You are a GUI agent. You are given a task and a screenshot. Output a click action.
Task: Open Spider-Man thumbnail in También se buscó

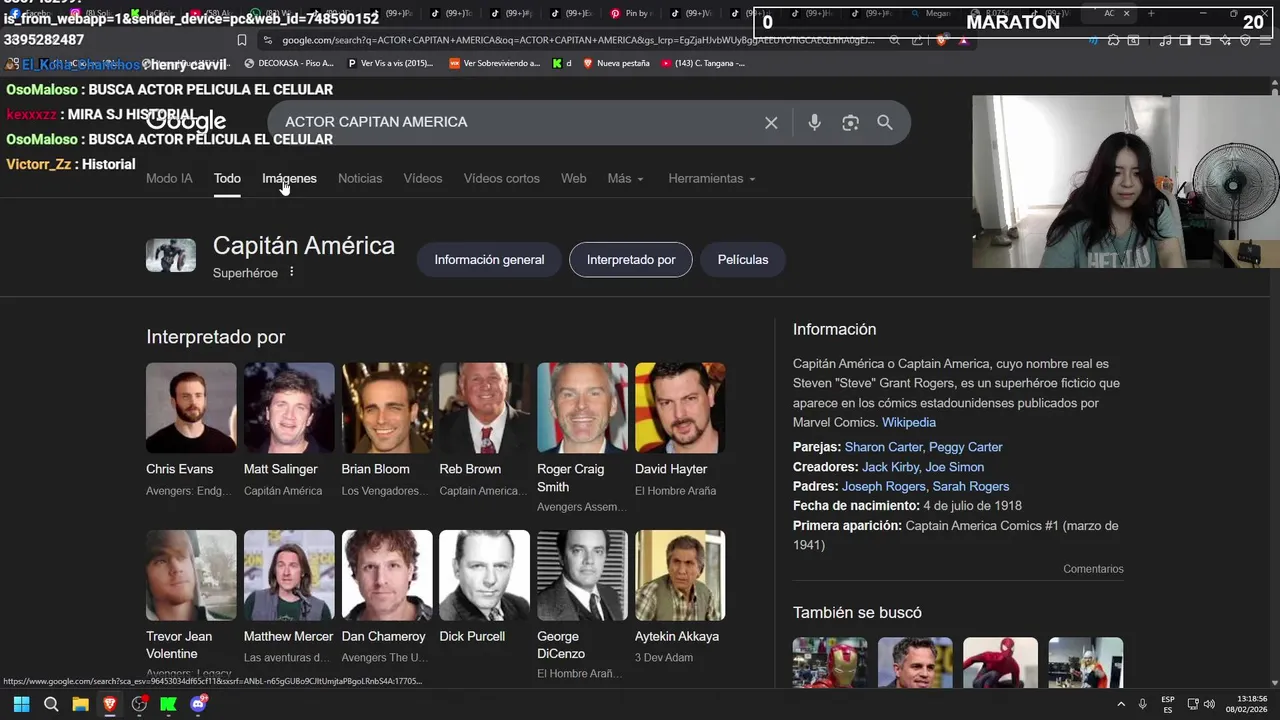pyautogui.click(x=1000, y=662)
